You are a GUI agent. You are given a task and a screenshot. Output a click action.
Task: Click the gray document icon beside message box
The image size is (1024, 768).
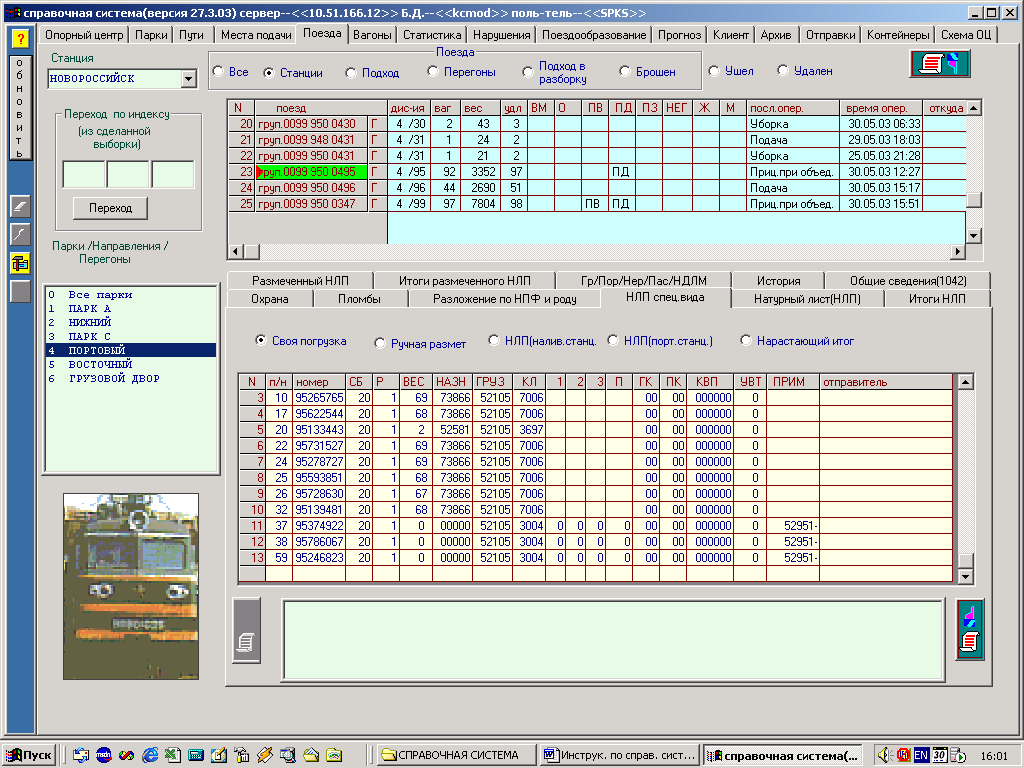coord(246,629)
